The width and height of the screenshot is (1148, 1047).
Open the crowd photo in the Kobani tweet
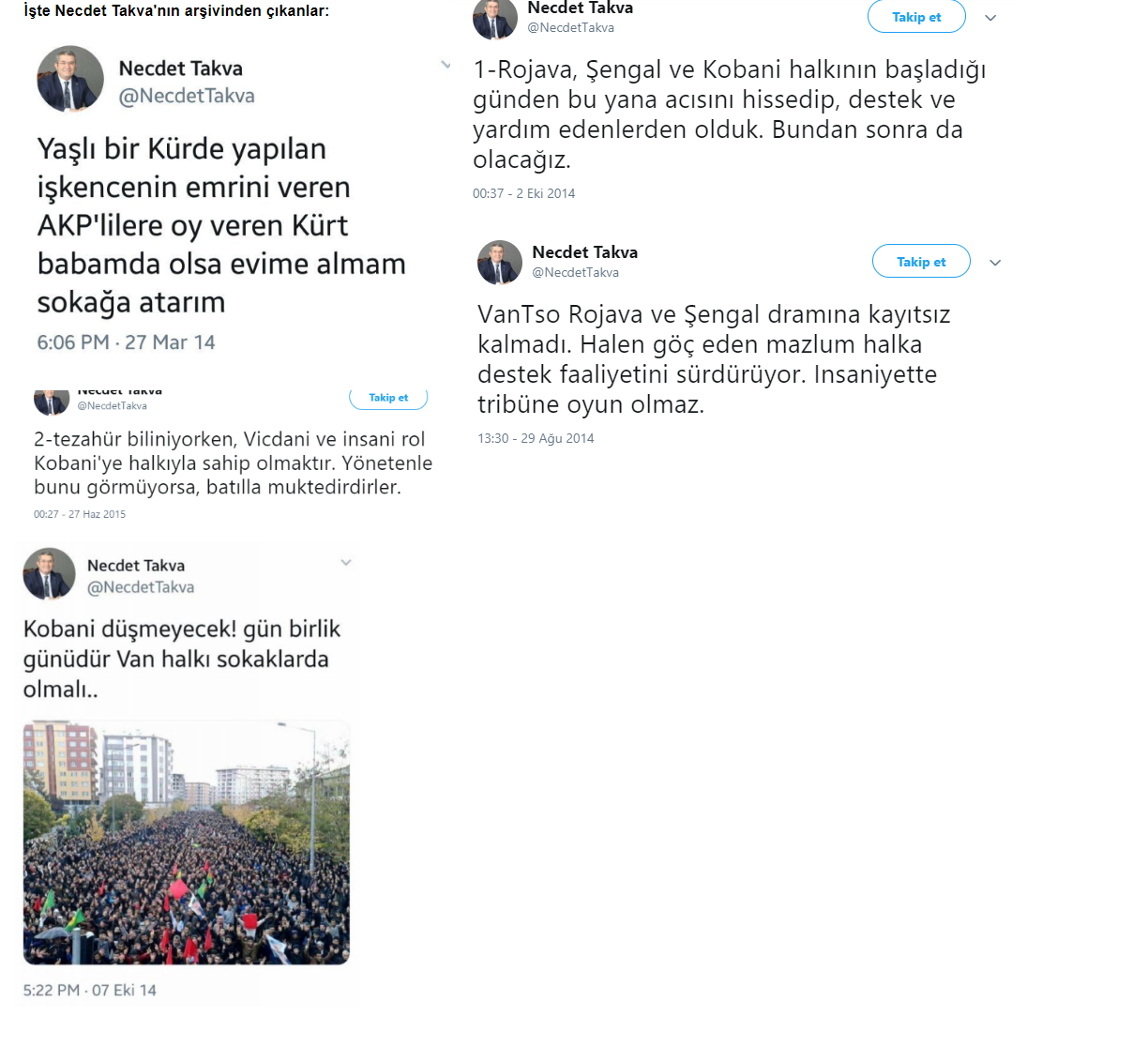pos(187,842)
